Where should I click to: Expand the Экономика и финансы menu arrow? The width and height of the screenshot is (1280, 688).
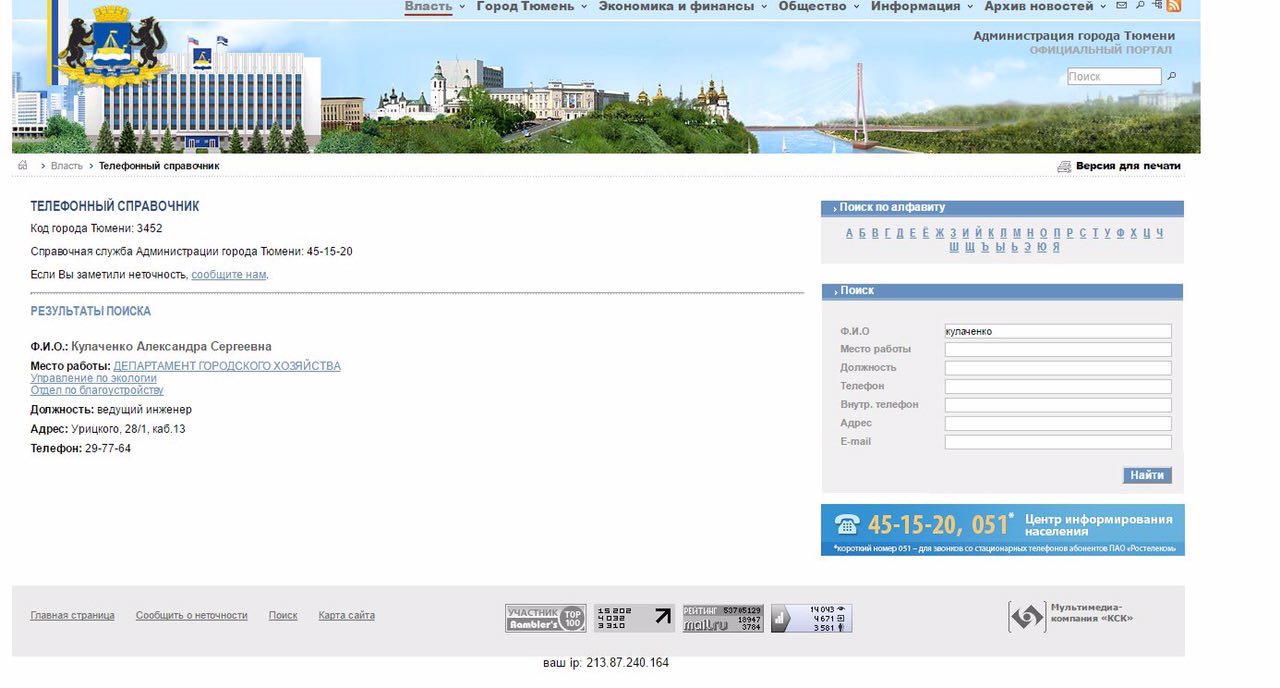[x=764, y=7]
